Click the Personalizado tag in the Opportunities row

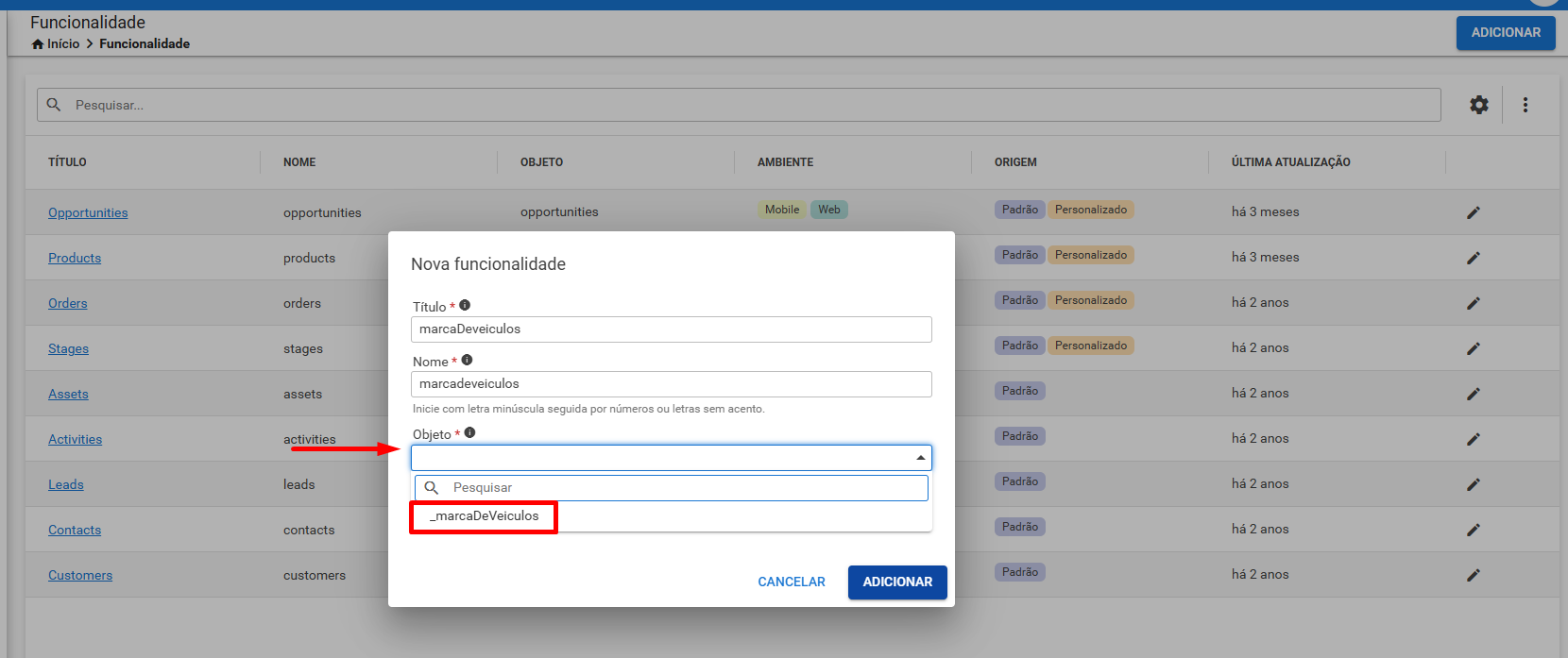click(x=1091, y=210)
